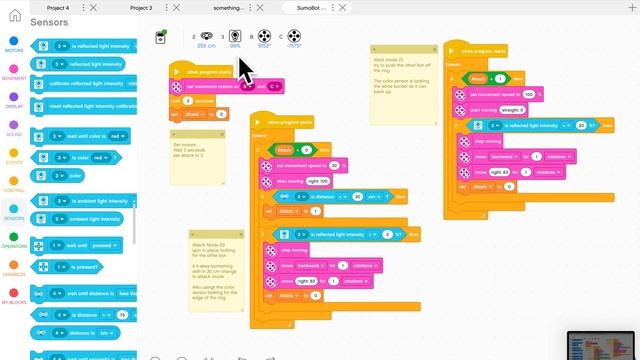The height and width of the screenshot is (360, 640).
Task: Select palette port 3 'color' reporter block
Action: [57, 176]
